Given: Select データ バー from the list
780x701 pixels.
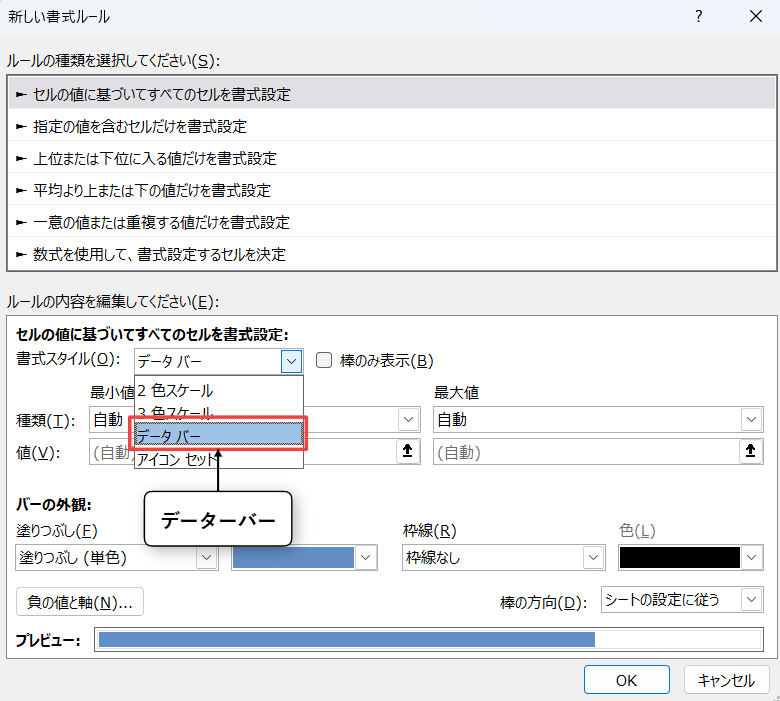Looking at the screenshot, I should 217,435.
